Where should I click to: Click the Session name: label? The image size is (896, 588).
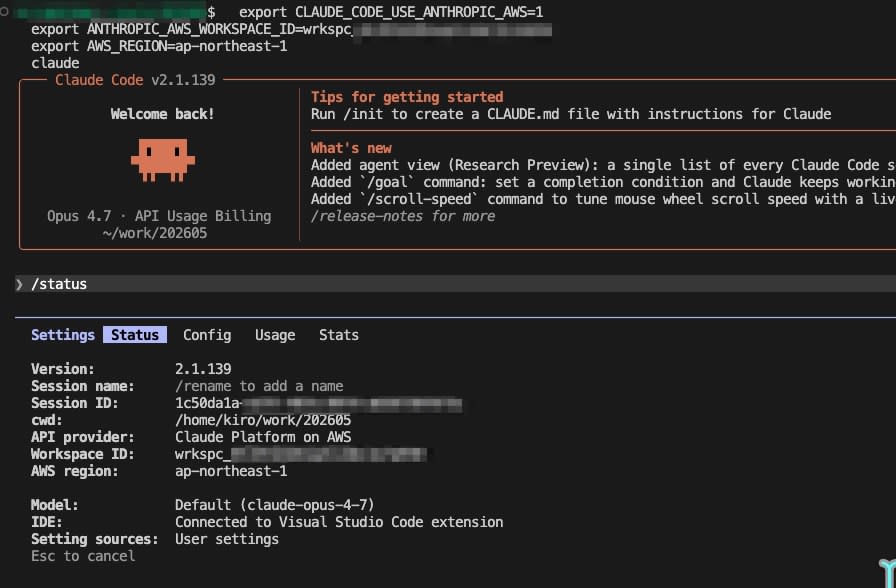82,386
